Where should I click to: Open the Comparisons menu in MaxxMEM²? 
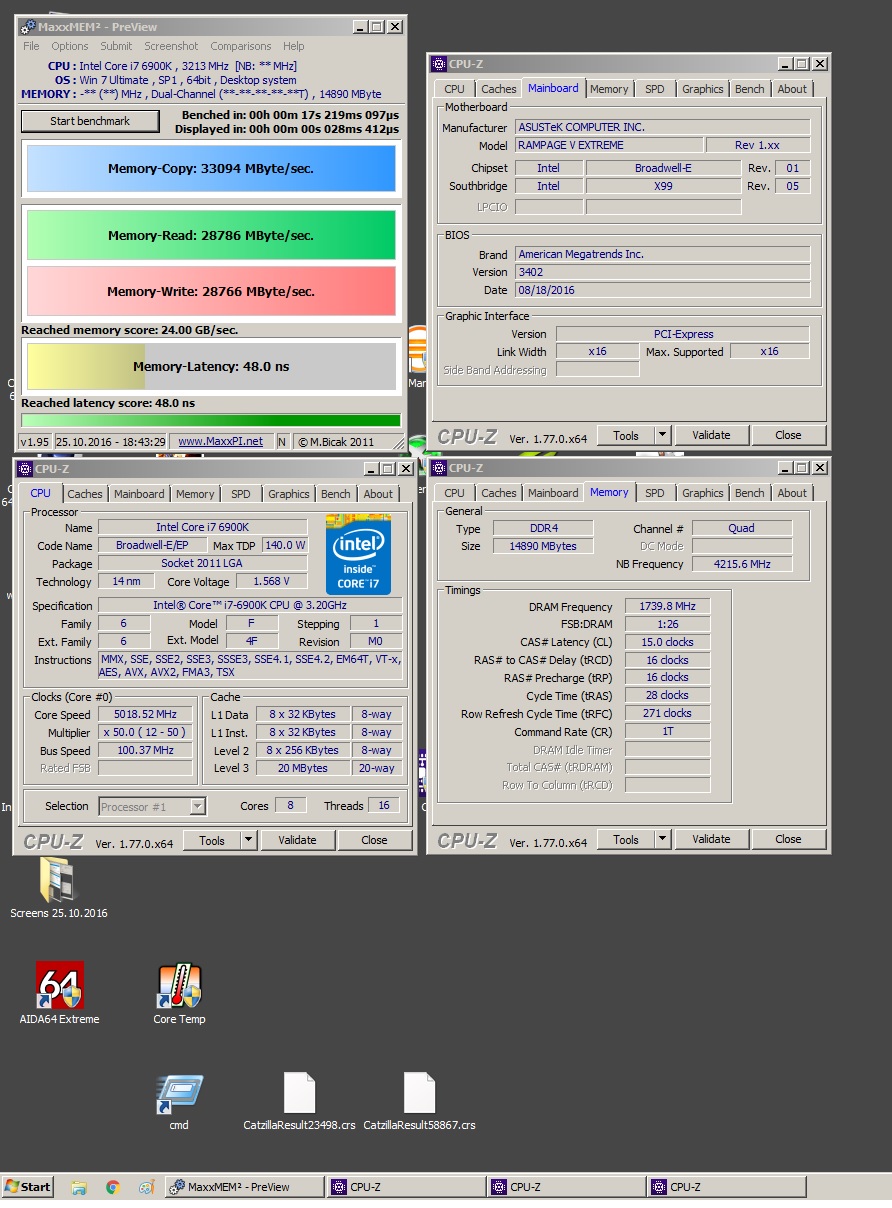241,46
